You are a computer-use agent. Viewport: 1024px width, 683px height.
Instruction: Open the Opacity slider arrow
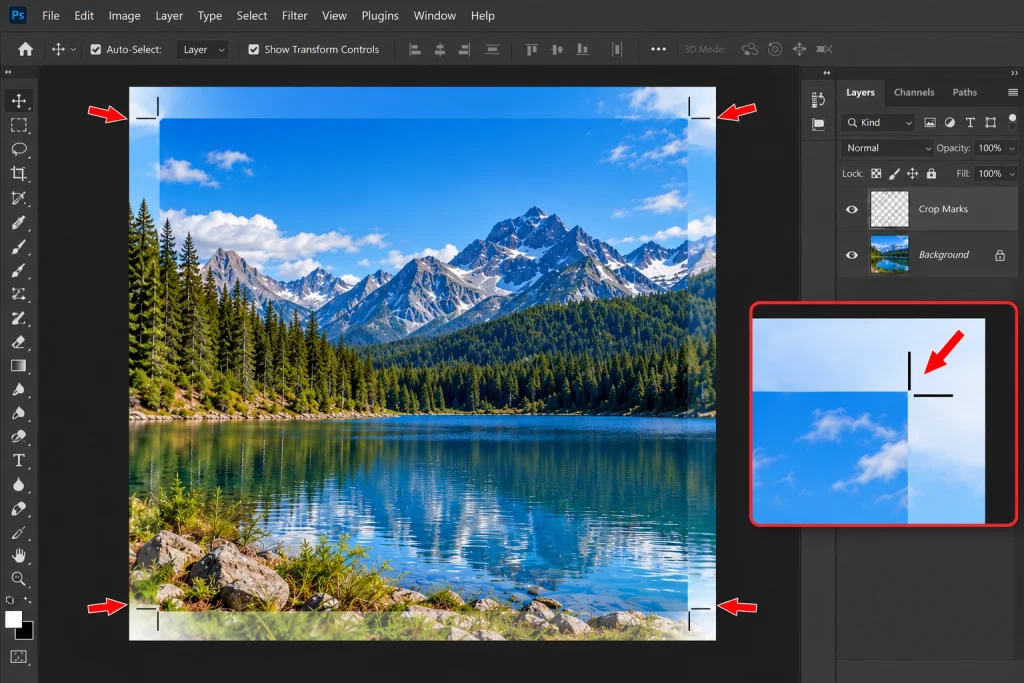click(1012, 148)
